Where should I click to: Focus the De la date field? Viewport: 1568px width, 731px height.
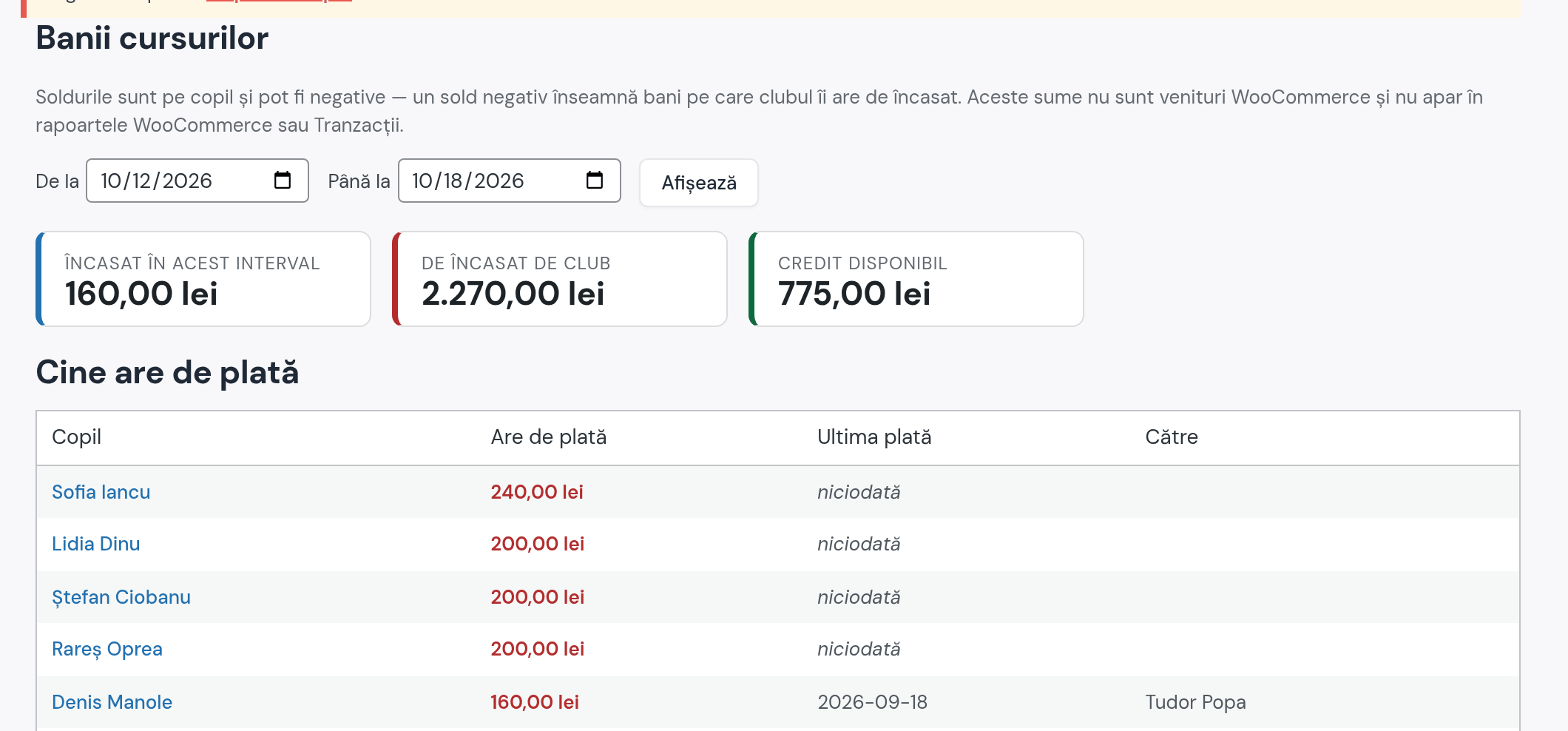point(197,181)
